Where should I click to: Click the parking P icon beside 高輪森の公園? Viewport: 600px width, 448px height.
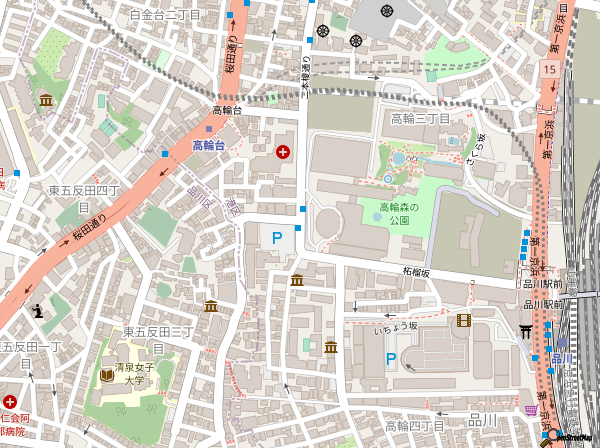pyautogui.click(x=276, y=238)
